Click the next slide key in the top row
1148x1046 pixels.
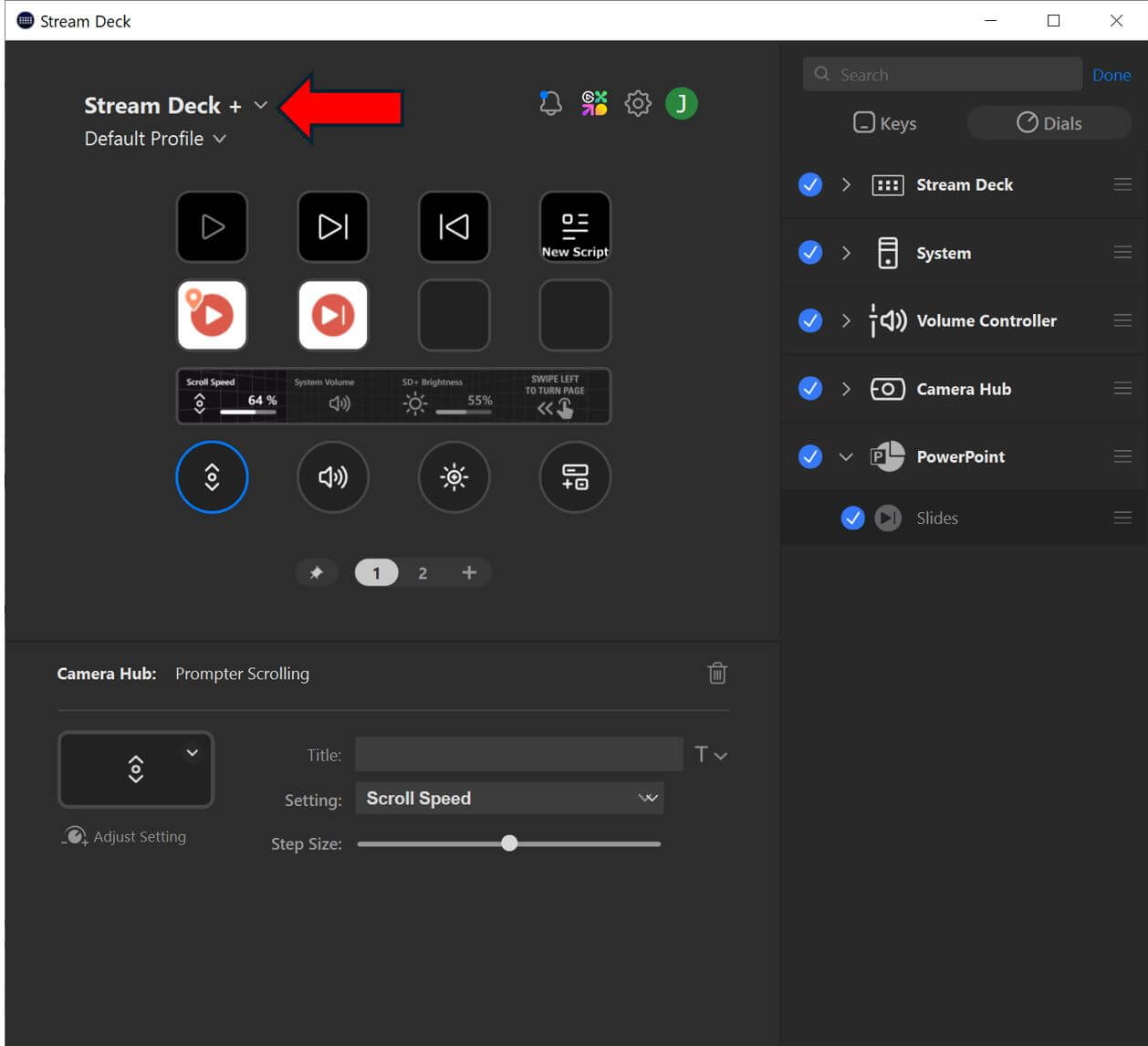[333, 226]
